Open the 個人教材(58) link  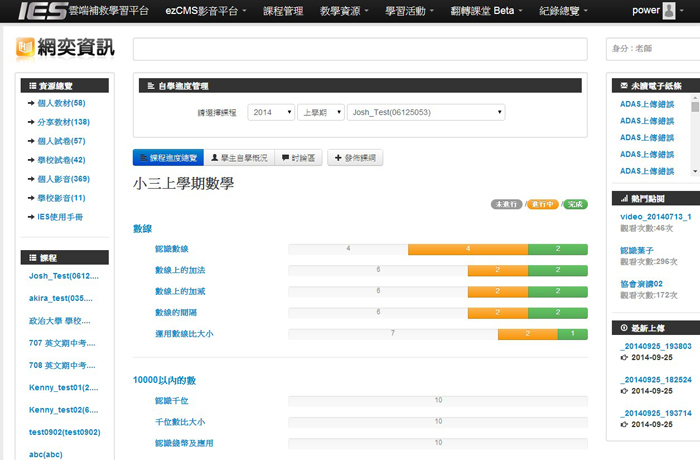[61, 103]
